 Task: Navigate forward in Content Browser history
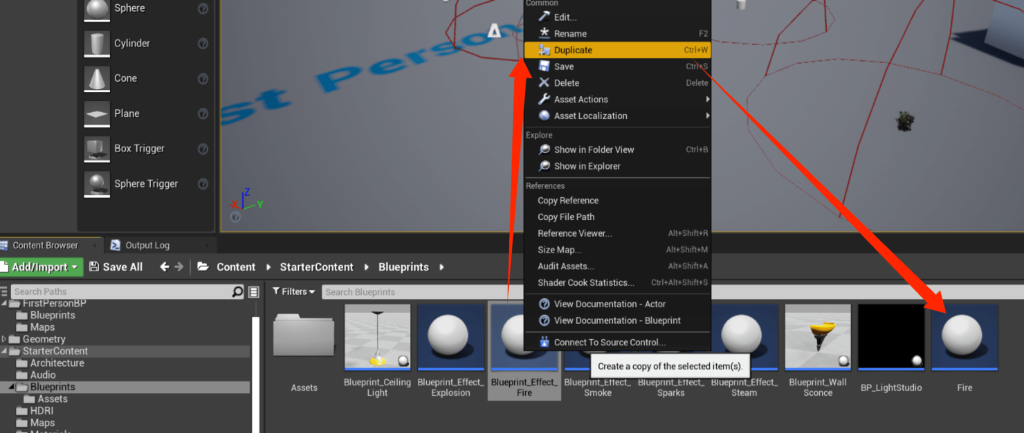pos(179,266)
